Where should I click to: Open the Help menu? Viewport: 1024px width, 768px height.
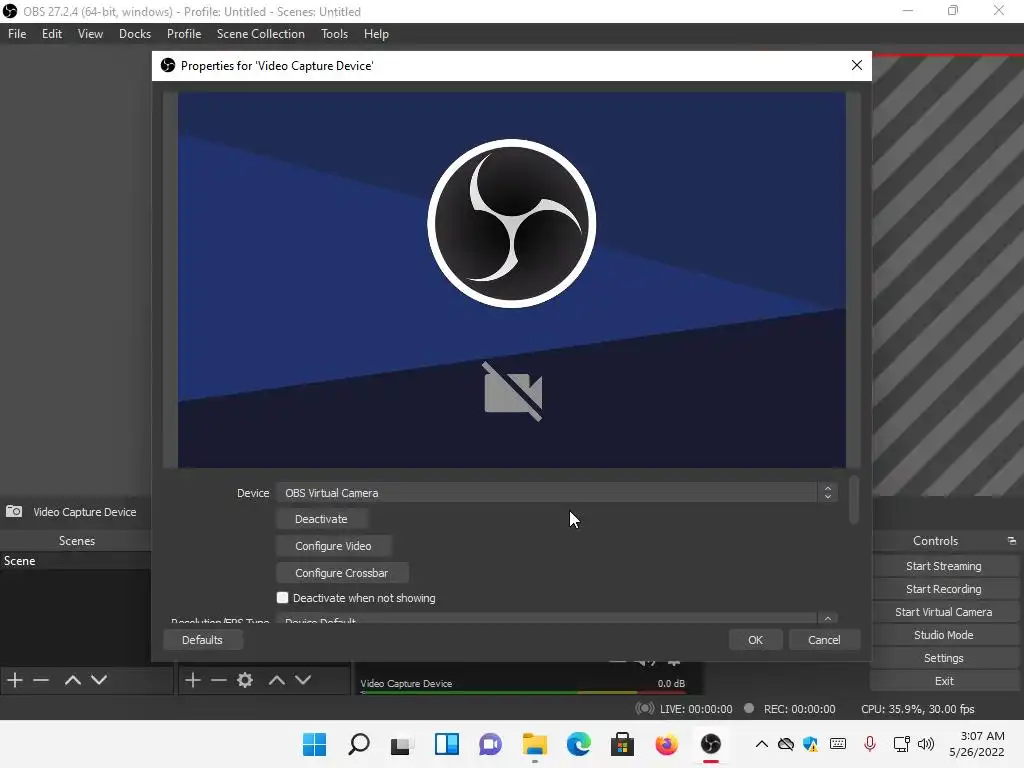click(x=376, y=34)
